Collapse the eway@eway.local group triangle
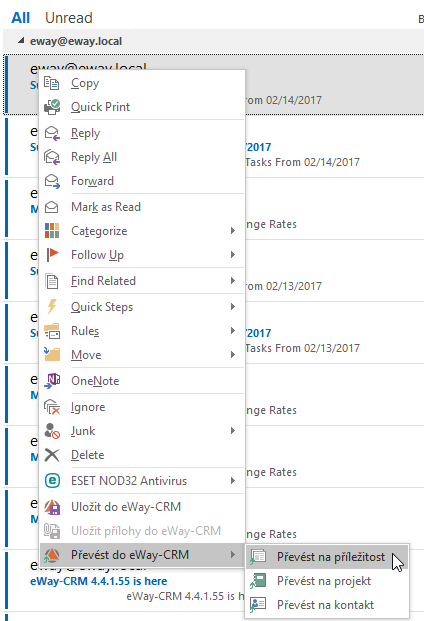This screenshot has height=621, width=424. pyautogui.click(x=21, y=41)
